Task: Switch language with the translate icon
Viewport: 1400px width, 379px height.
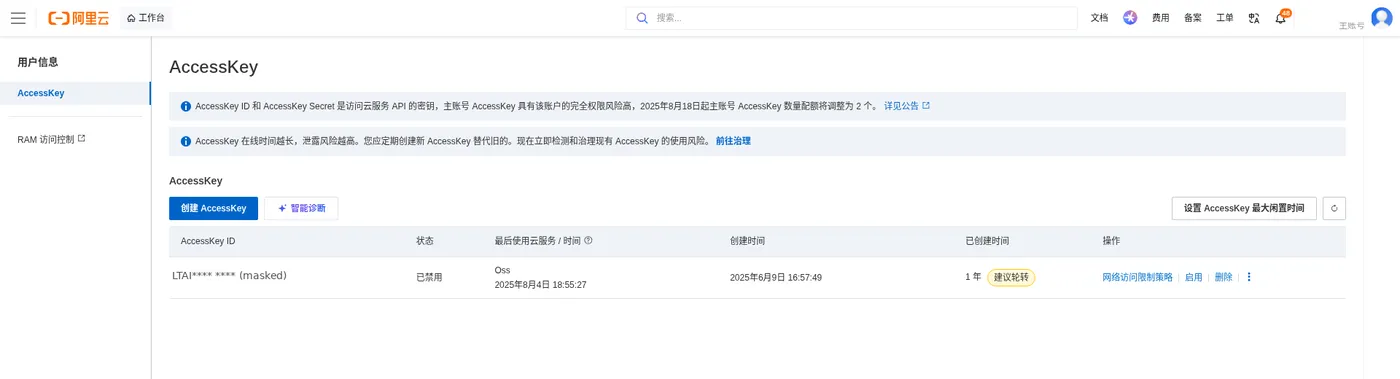Action: tap(1254, 18)
